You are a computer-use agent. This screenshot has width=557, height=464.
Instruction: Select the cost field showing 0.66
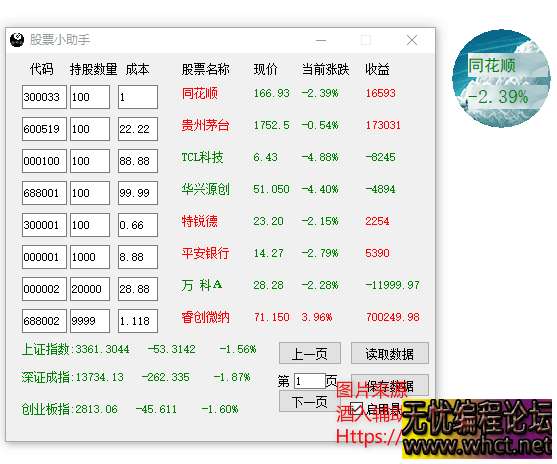click(138, 225)
